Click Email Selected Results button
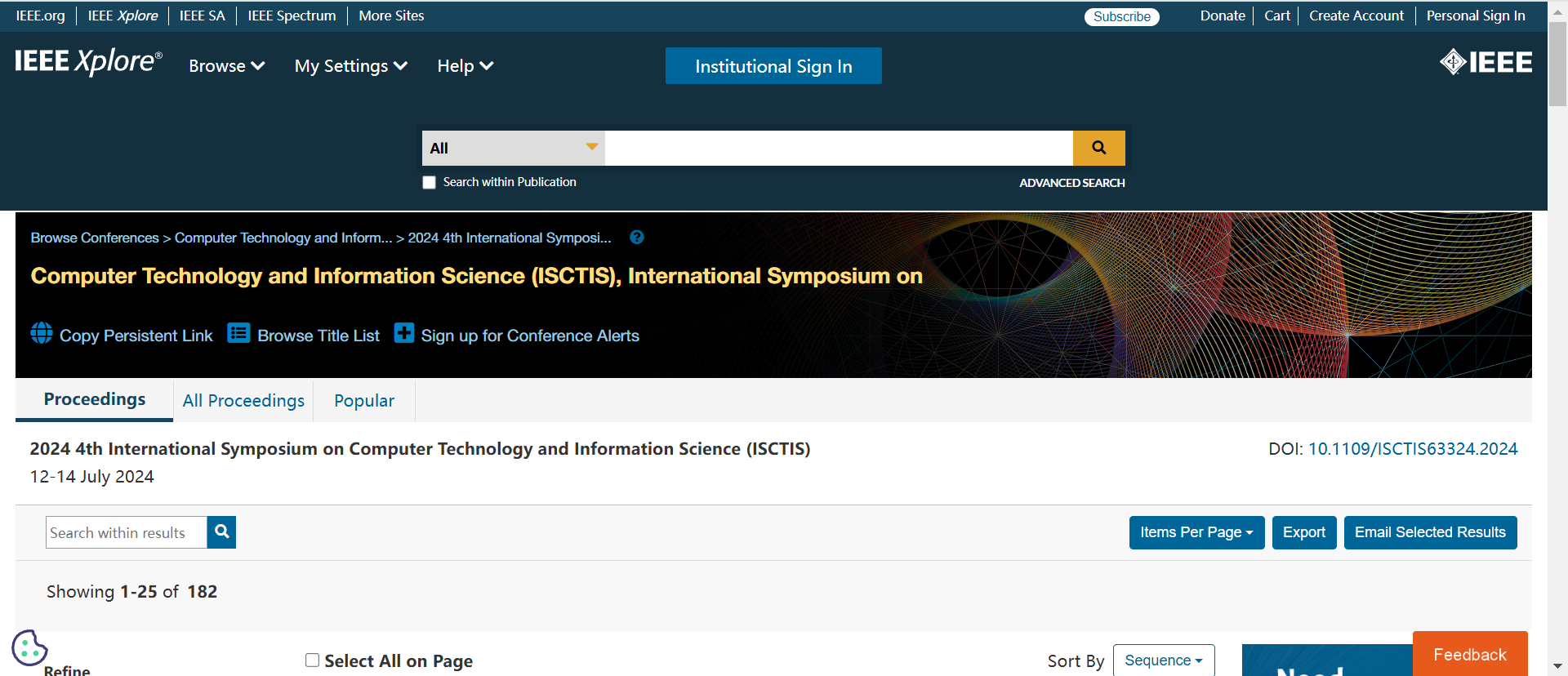 1430,532
